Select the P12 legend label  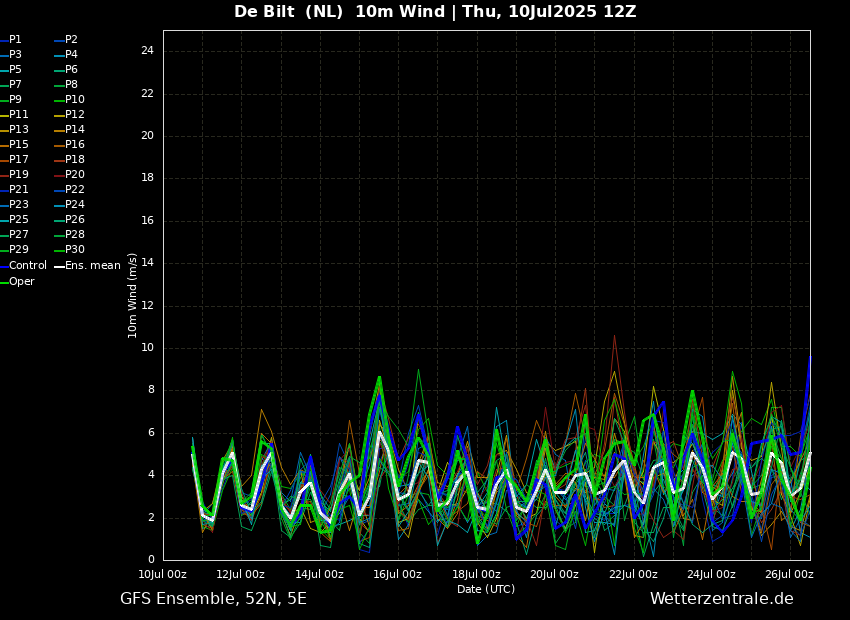pos(69,114)
